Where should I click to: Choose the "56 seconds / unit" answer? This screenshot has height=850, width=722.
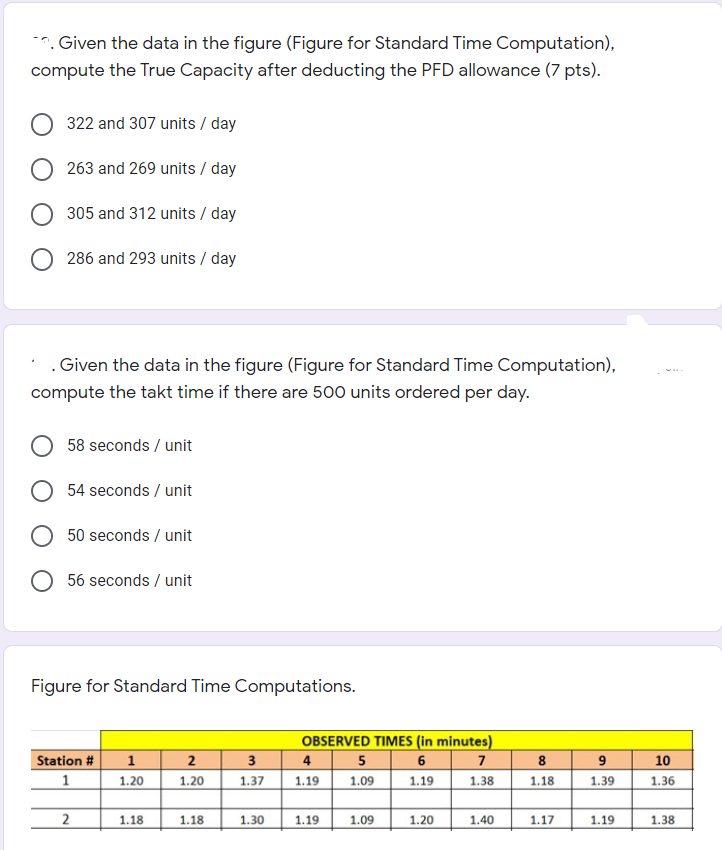point(42,581)
